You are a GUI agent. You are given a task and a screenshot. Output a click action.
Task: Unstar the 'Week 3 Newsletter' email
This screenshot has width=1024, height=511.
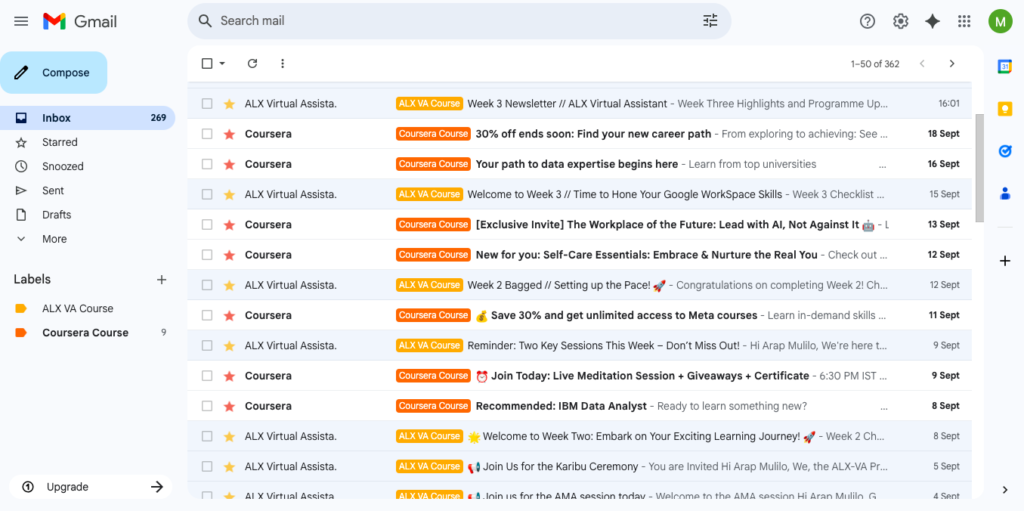pyautogui.click(x=229, y=104)
